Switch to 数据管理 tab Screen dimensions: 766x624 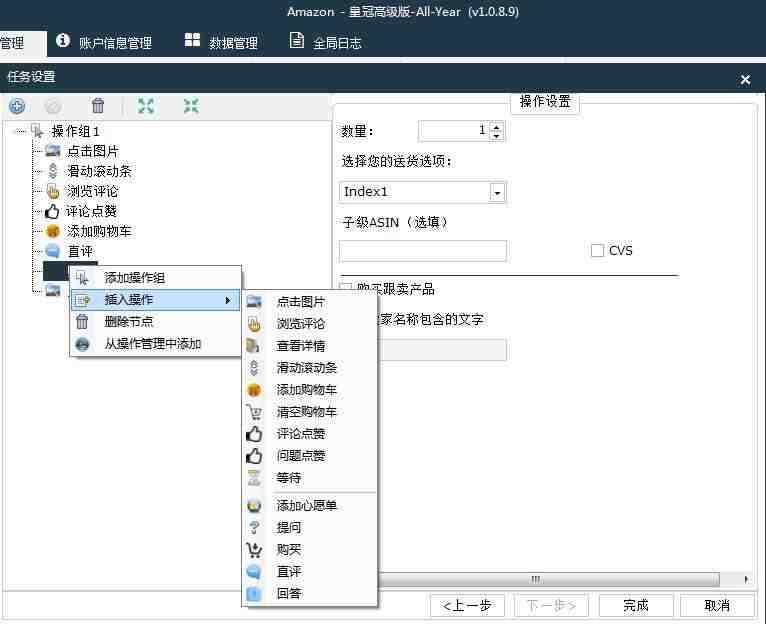(221, 43)
